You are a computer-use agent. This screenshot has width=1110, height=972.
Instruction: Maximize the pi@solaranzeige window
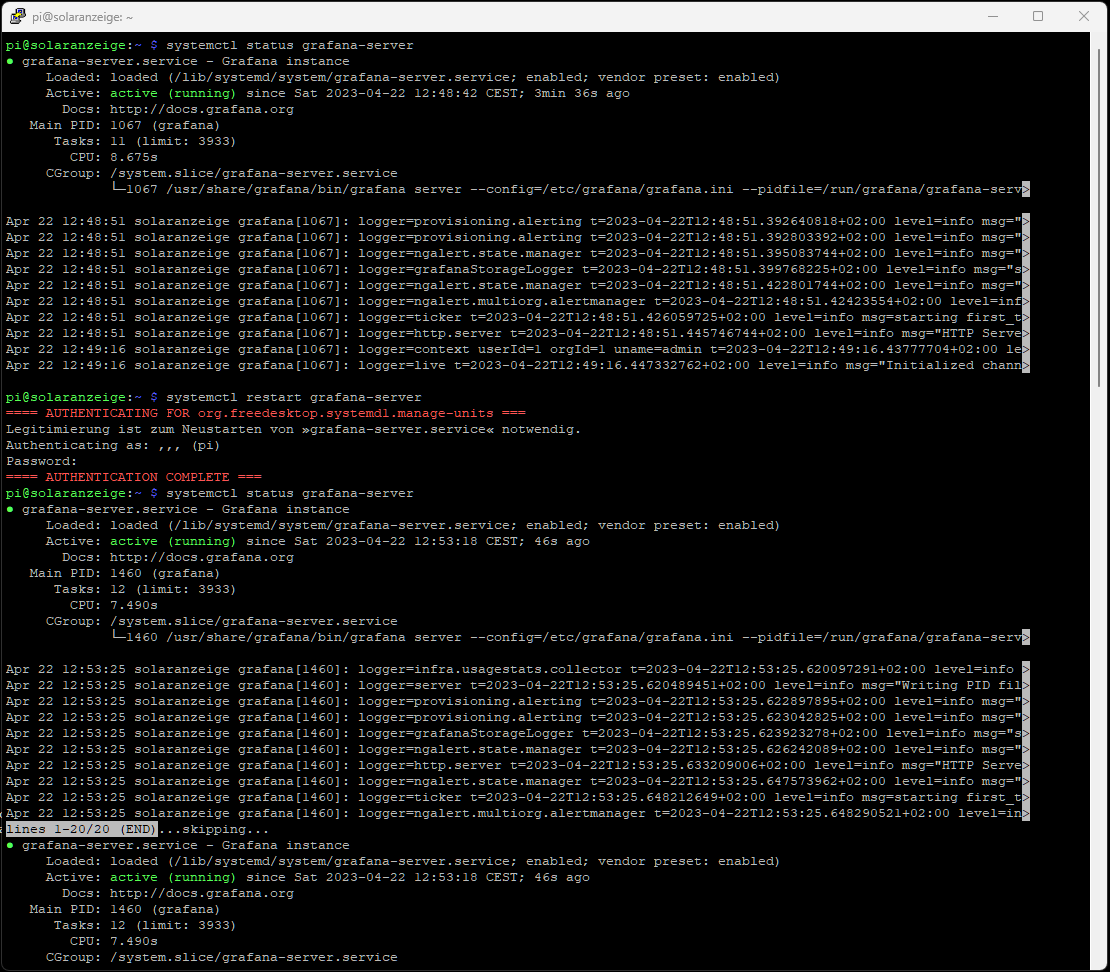pos(1038,16)
